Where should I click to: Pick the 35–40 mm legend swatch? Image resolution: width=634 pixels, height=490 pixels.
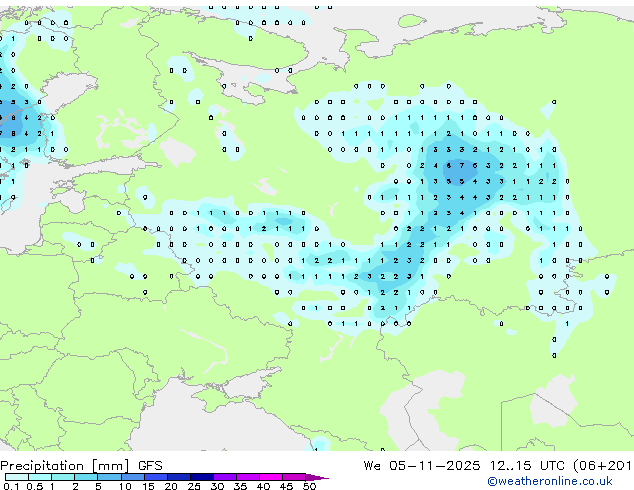click(247, 477)
